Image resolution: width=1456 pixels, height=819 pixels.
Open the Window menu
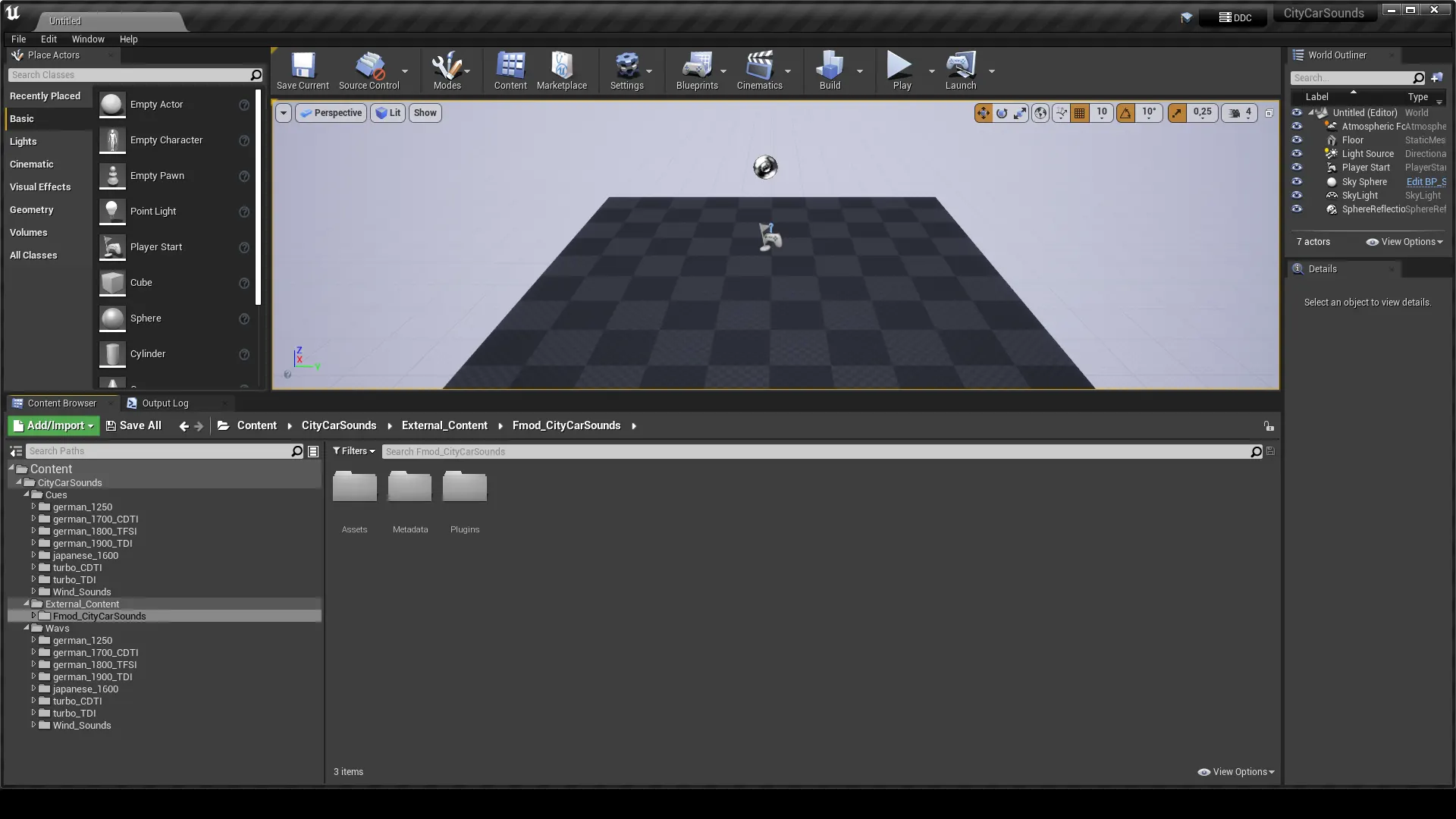88,39
